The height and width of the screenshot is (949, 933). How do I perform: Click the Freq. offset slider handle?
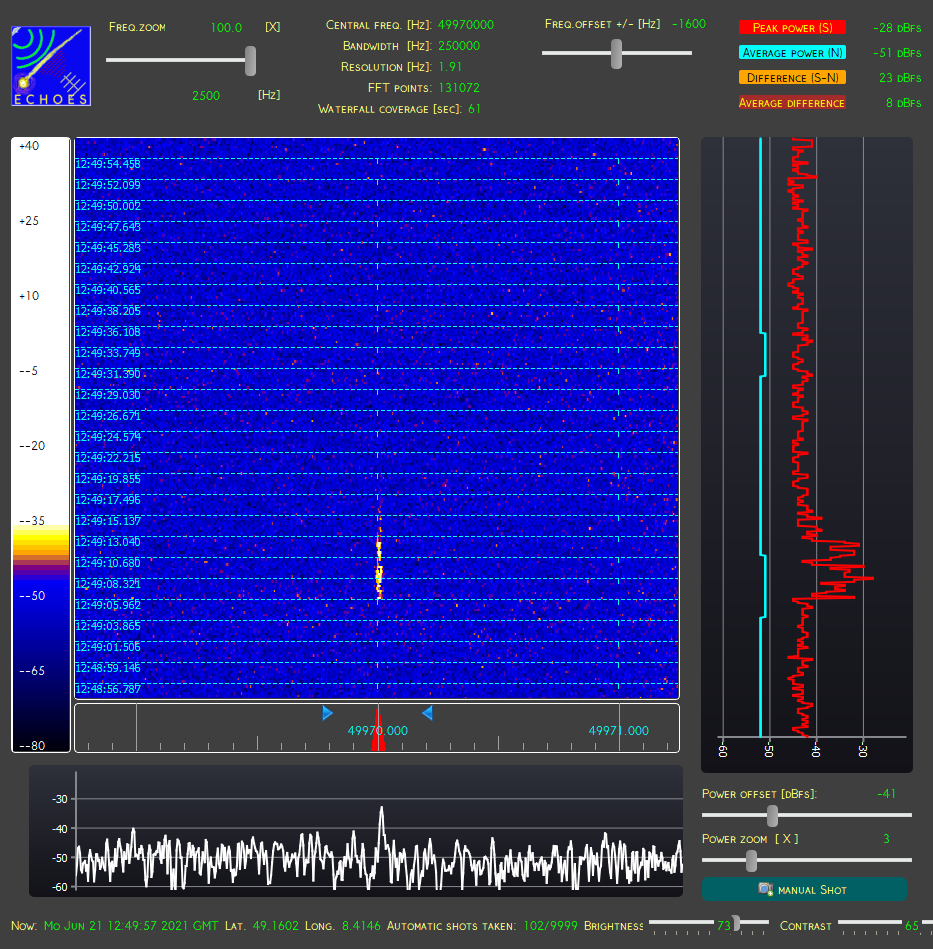tap(616, 53)
